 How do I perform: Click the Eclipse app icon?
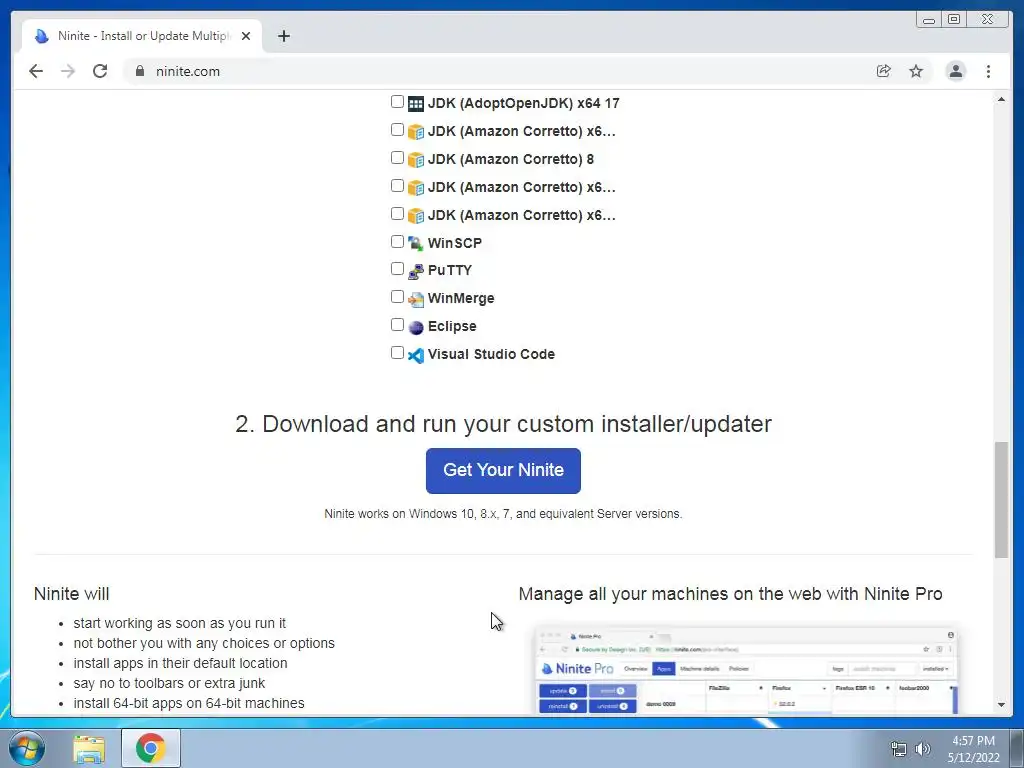[416, 327]
